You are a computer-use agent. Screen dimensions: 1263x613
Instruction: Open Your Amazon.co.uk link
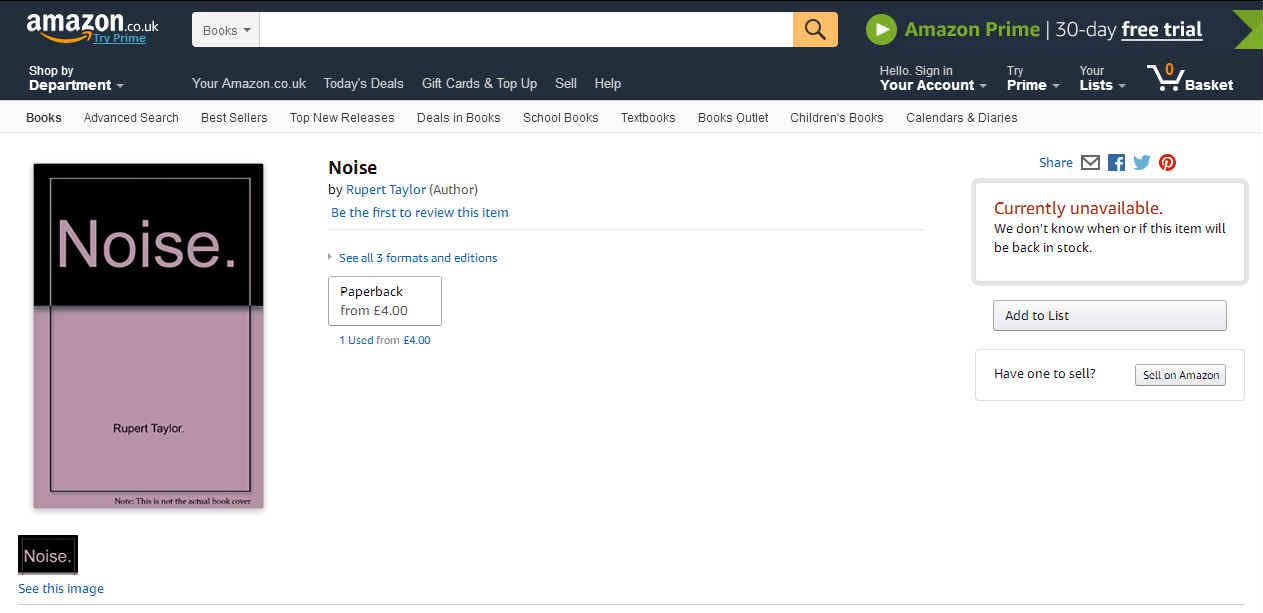pyautogui.click(x=249, y=84)
